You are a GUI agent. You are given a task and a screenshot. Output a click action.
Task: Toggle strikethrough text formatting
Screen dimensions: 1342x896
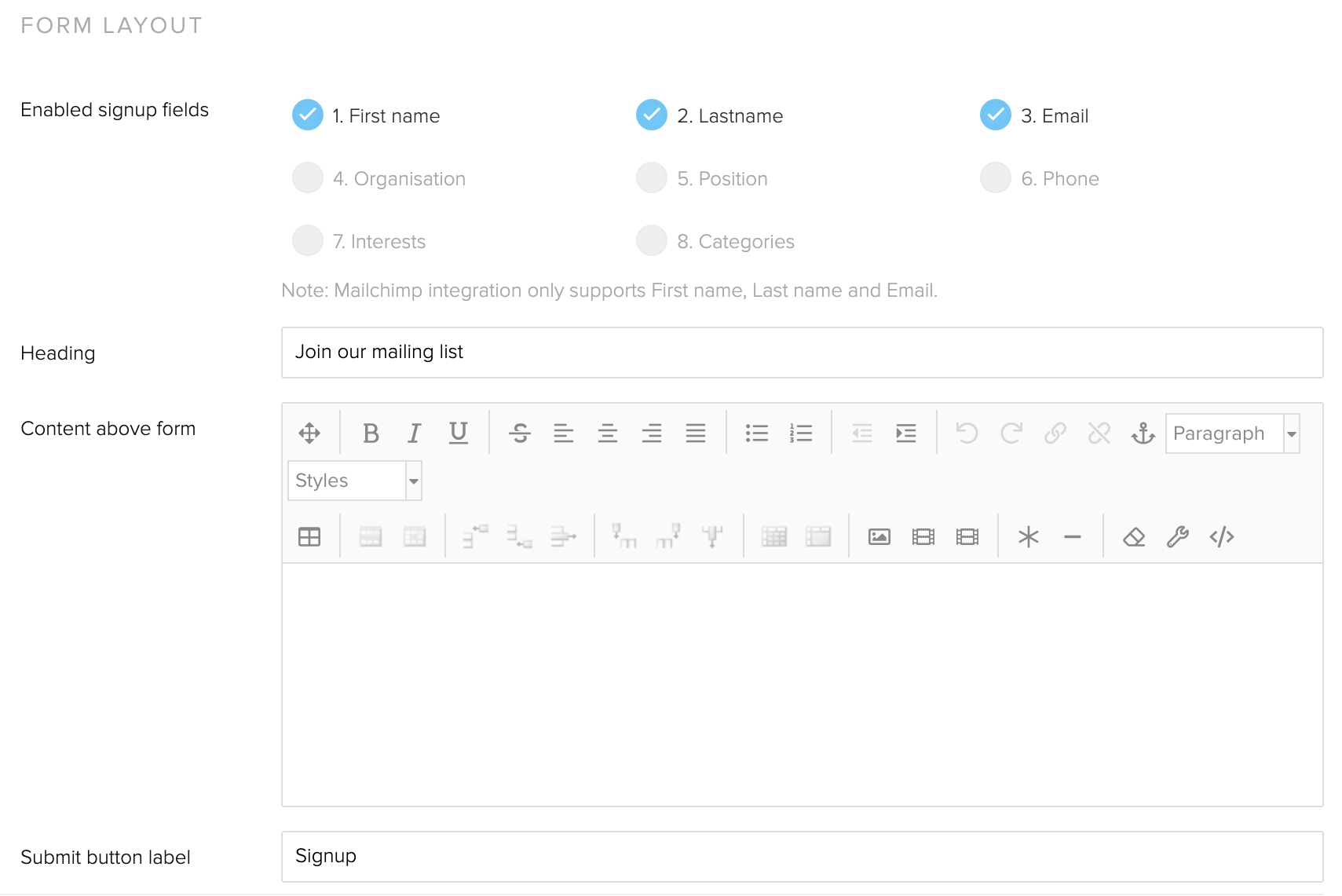tap(519, 433)
